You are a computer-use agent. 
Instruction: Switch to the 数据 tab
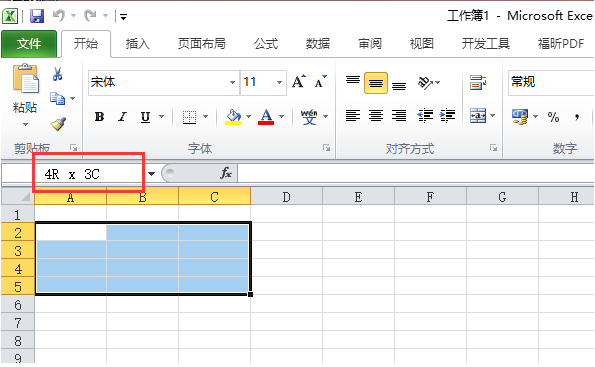coord(318,44)
